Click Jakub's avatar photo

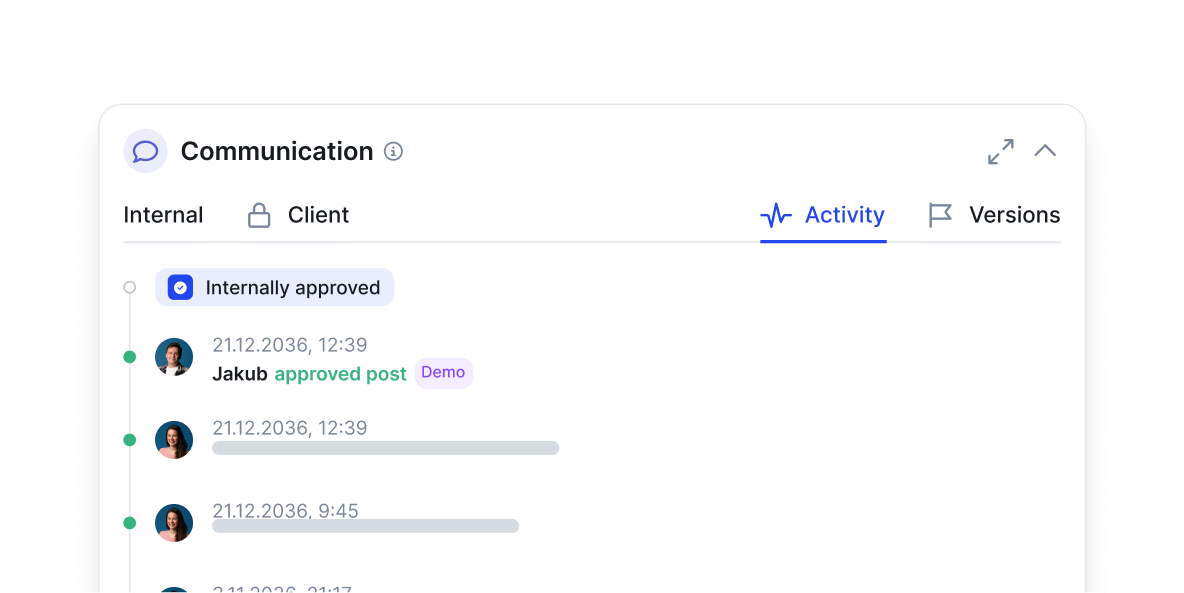(174, 357)
